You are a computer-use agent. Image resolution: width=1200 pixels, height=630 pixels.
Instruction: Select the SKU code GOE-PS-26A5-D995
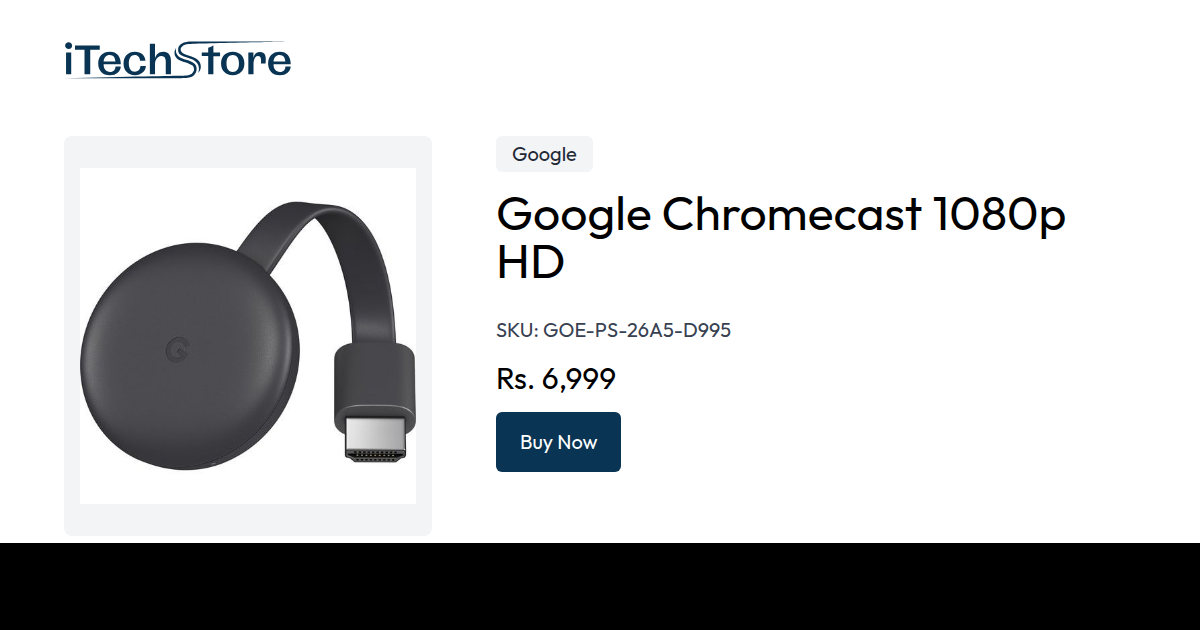(x=637, y=330)
